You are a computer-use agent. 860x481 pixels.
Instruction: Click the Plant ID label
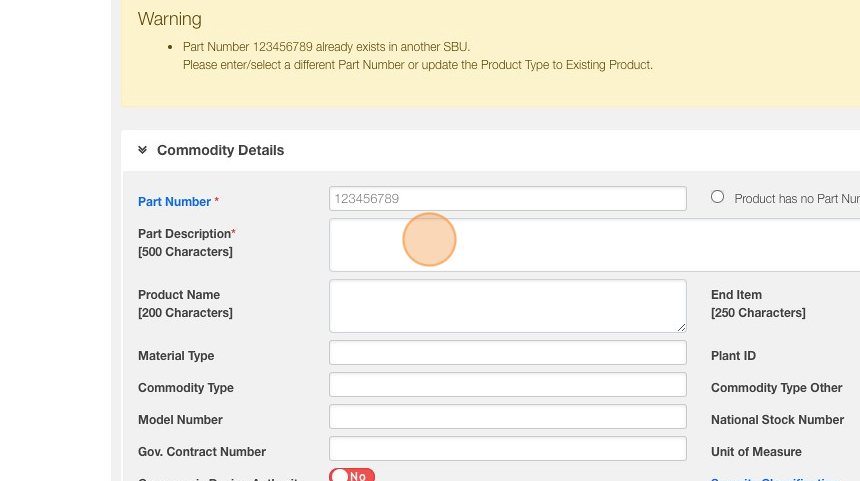[733, 356]
